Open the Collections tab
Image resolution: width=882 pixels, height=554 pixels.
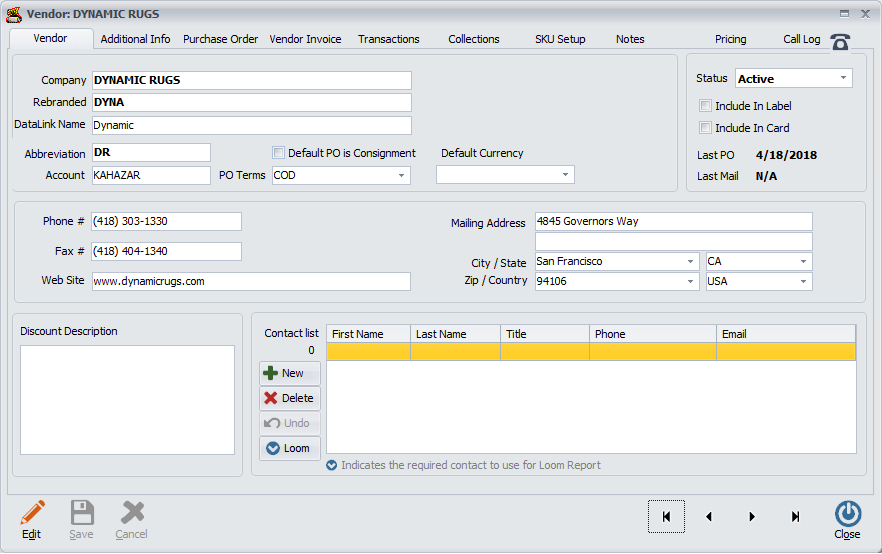474,39
